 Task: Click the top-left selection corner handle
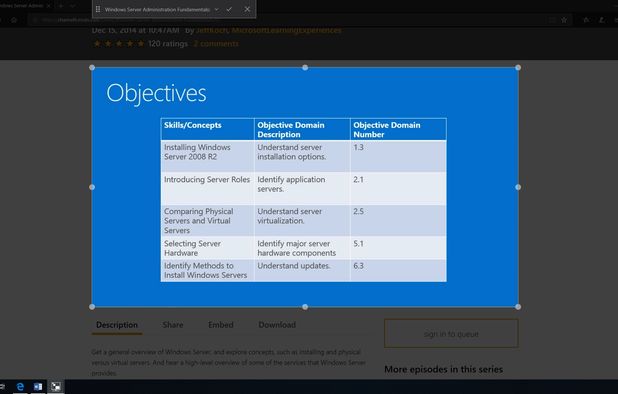point(92,68)
